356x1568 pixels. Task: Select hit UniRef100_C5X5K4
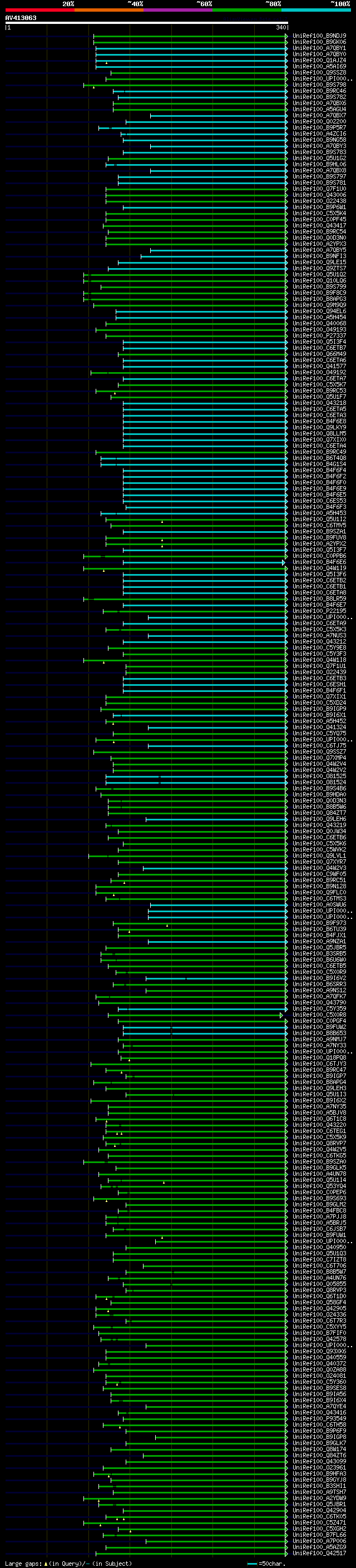(319, 213)
